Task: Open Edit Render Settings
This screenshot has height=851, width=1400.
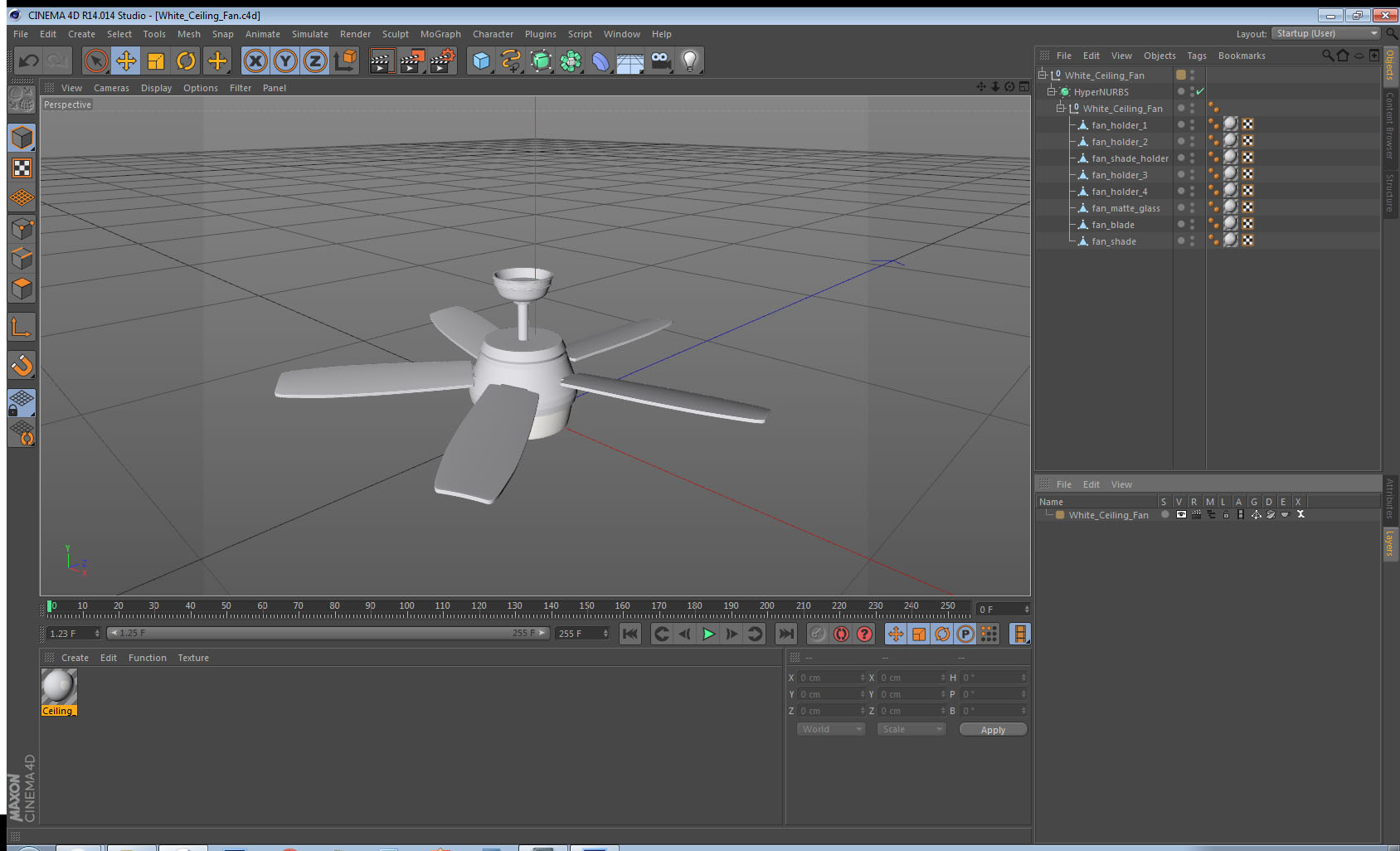Action: (x=442, y=61)
